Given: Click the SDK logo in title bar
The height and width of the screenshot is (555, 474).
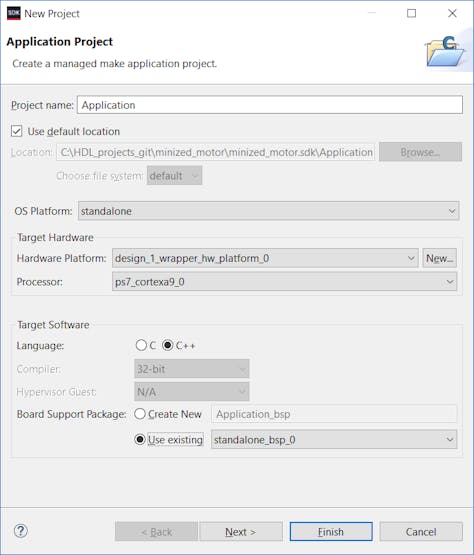Looking at the screenshot, I should [13, 13].
